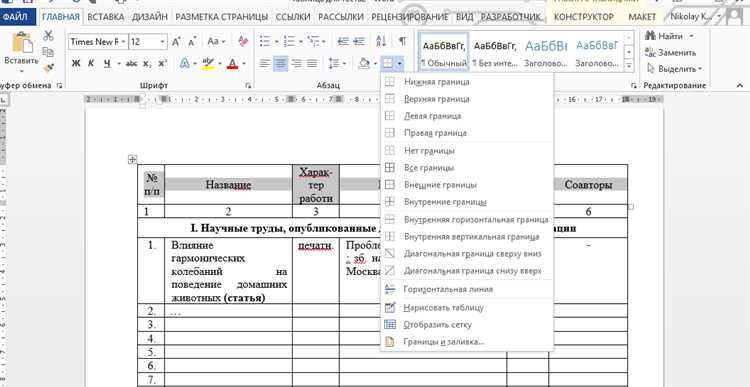Viewport: 750px width, 387px height.
Task: Apply red font color A
Action: tap(232, 63)
